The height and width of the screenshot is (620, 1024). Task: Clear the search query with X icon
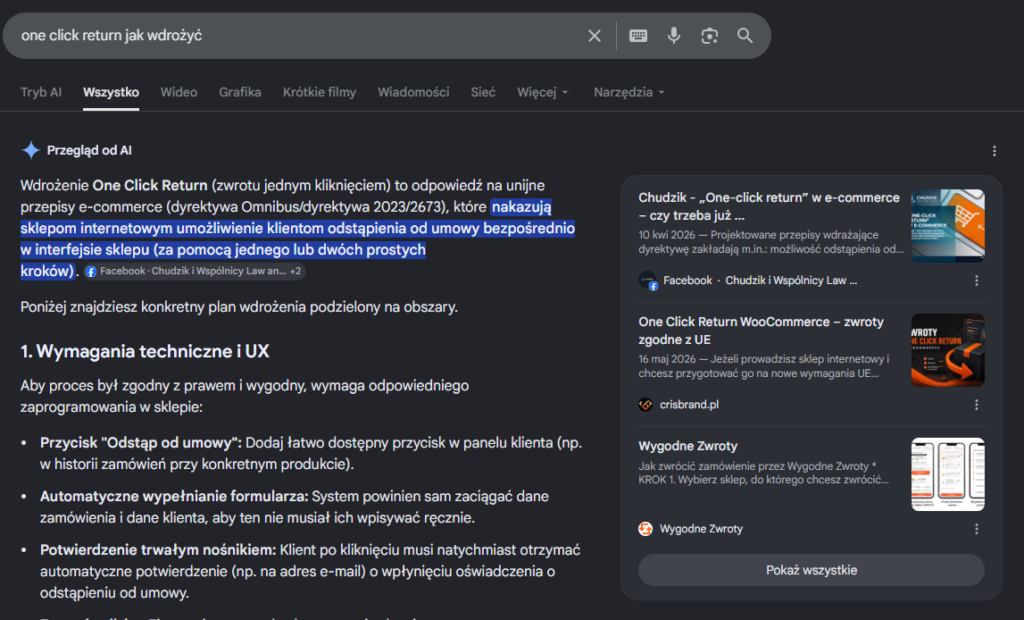tap(594, 36)
